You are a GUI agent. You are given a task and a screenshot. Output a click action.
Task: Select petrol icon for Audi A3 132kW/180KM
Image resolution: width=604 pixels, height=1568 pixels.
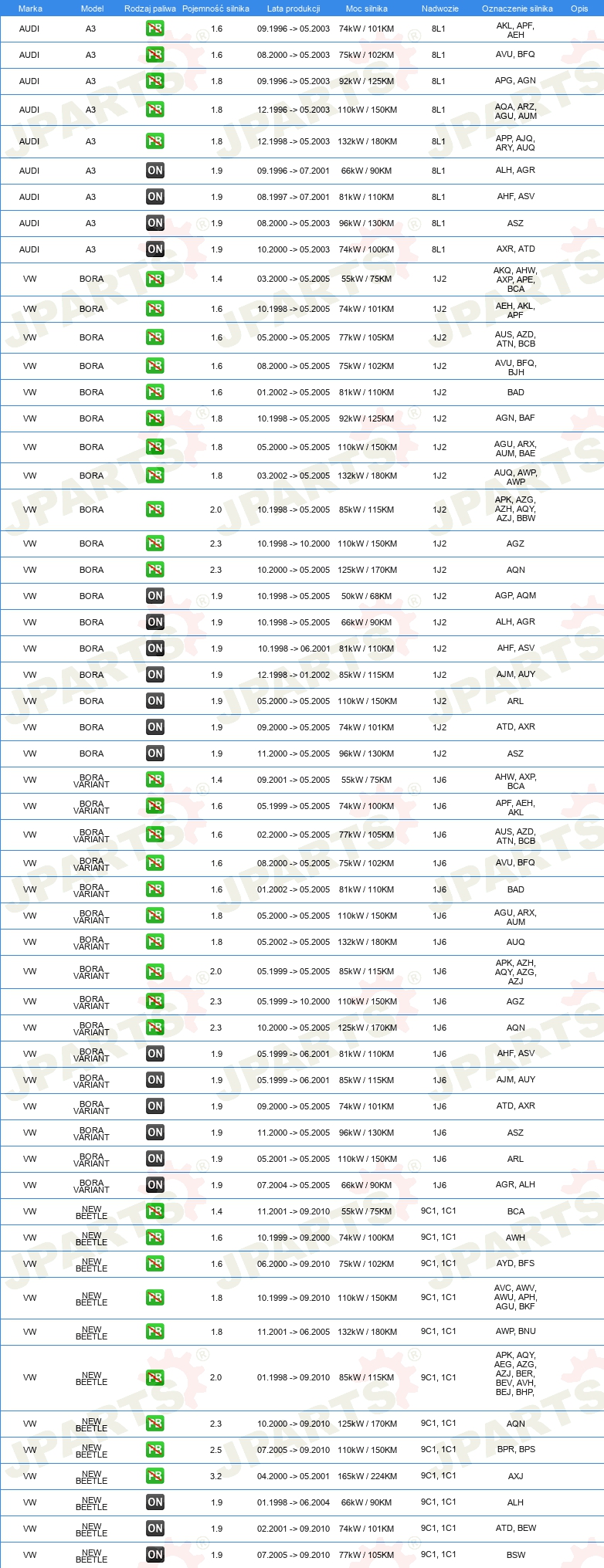point(154,141)
